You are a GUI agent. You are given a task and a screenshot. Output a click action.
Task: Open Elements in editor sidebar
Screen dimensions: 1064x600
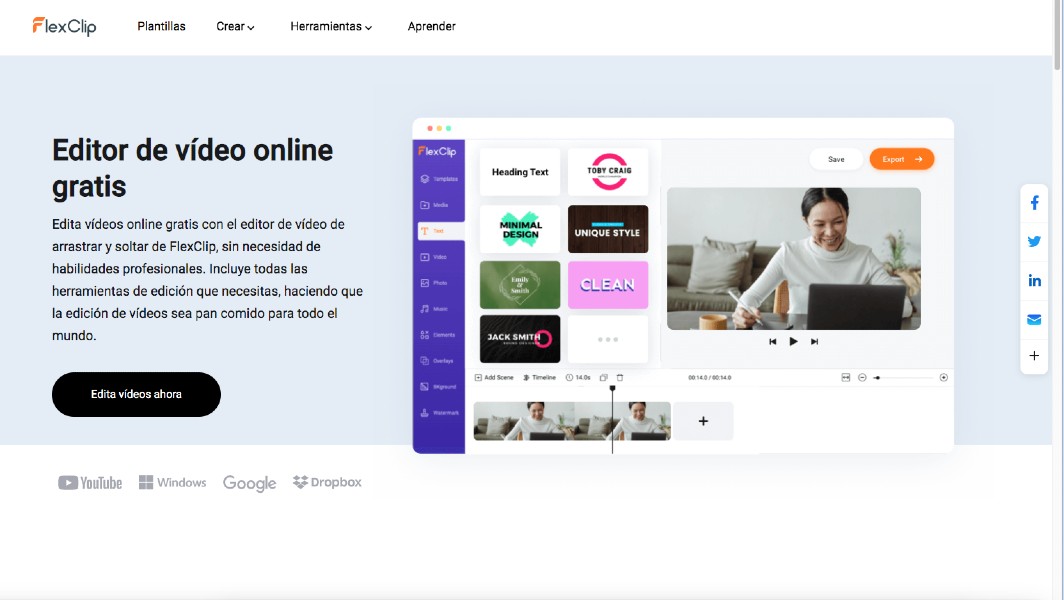tap(439, 335)
